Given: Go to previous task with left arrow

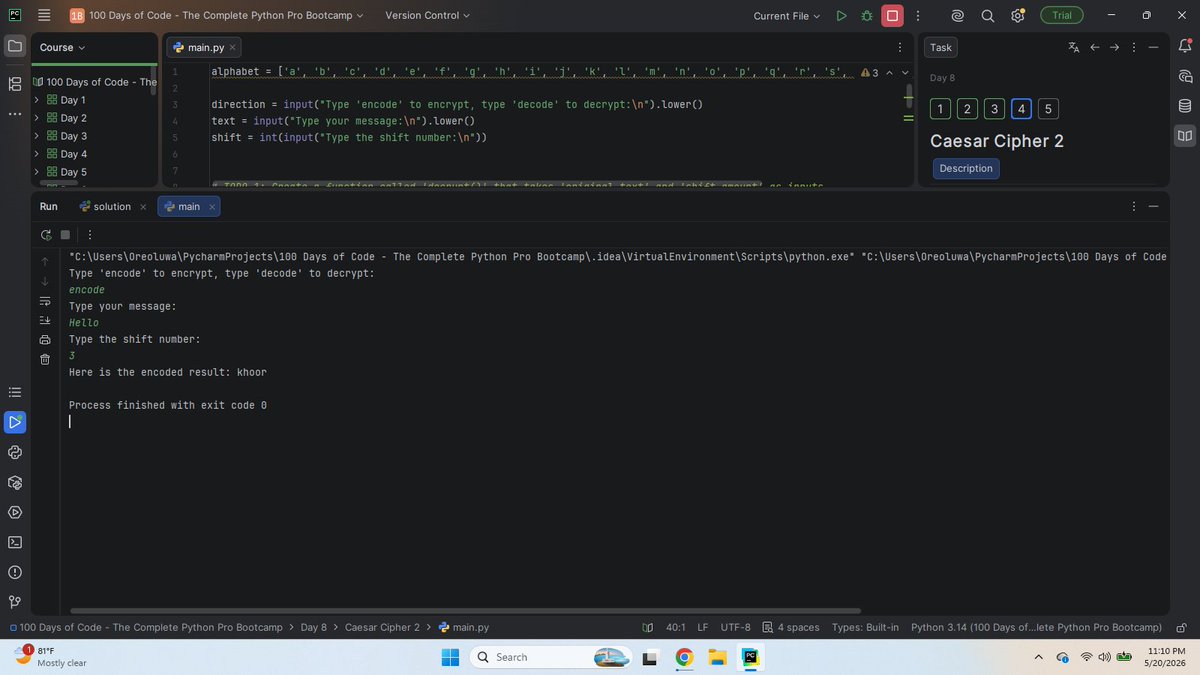Looking at the screenshot, I should (1094, 47).
